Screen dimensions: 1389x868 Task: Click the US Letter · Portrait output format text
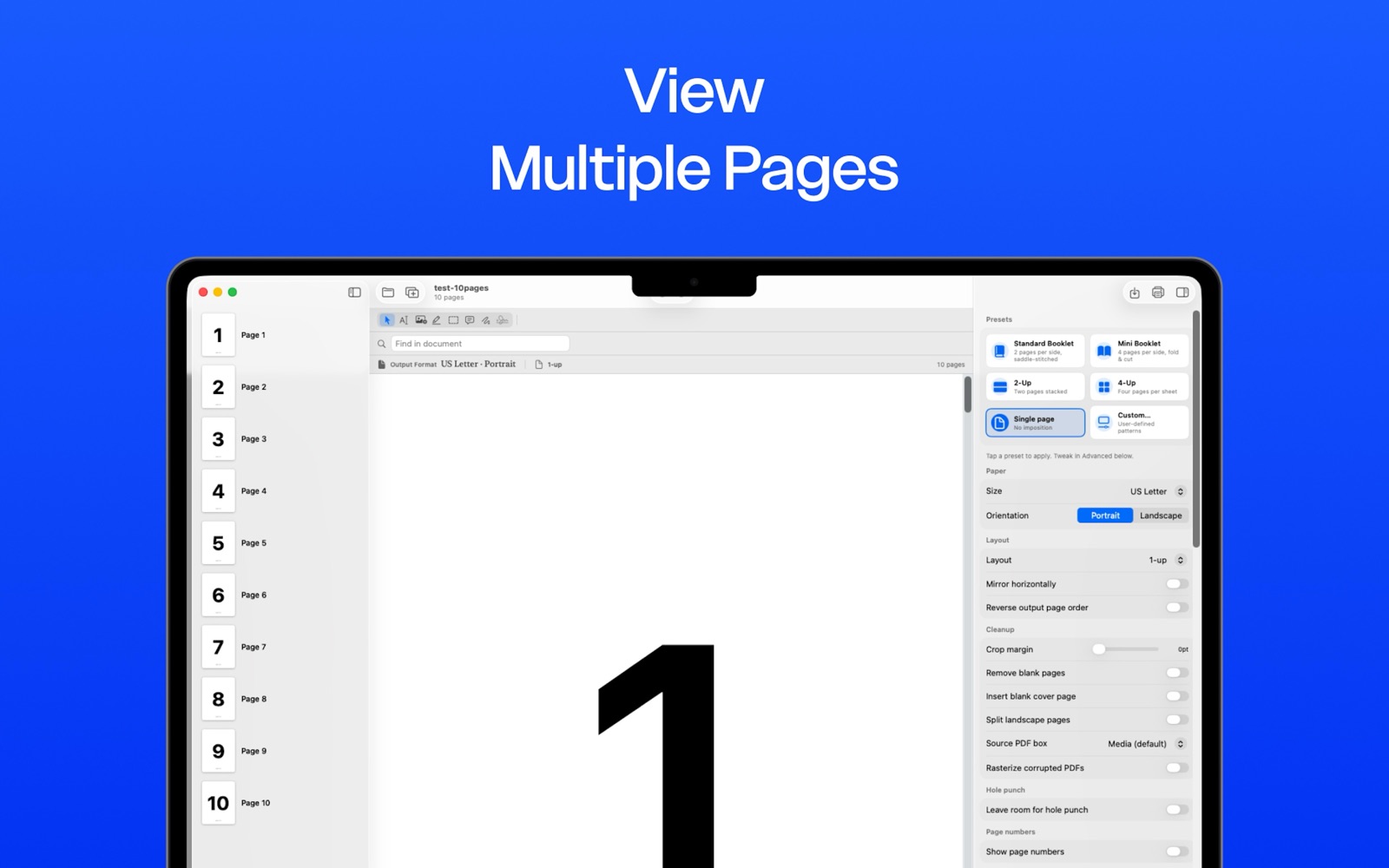478,365
